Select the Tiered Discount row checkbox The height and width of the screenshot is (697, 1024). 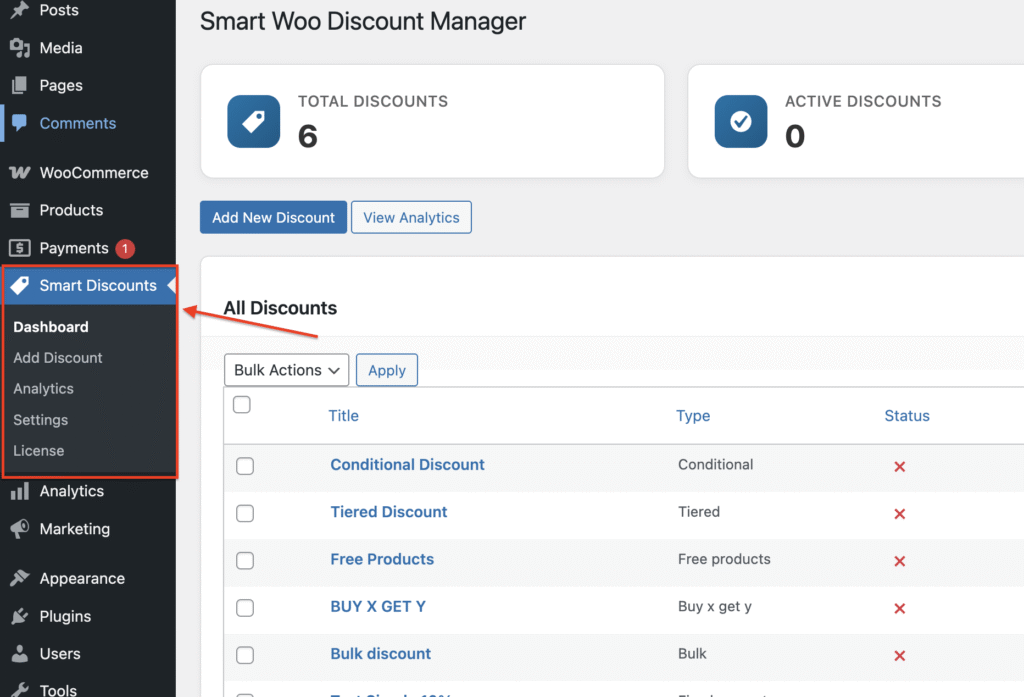pyautogui.click(x=245, y=513)
